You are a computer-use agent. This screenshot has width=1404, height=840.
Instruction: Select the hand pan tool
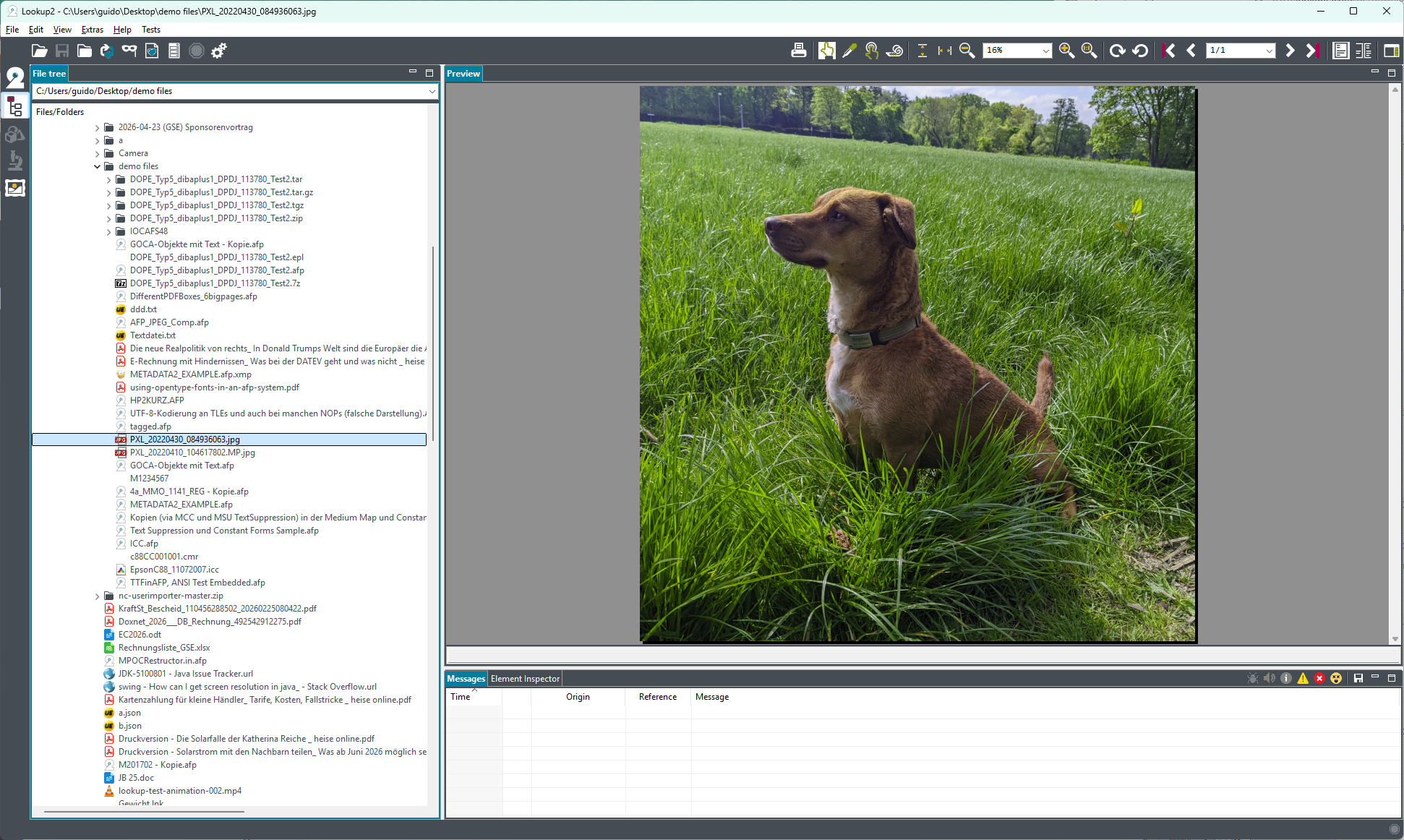(826, 51)
